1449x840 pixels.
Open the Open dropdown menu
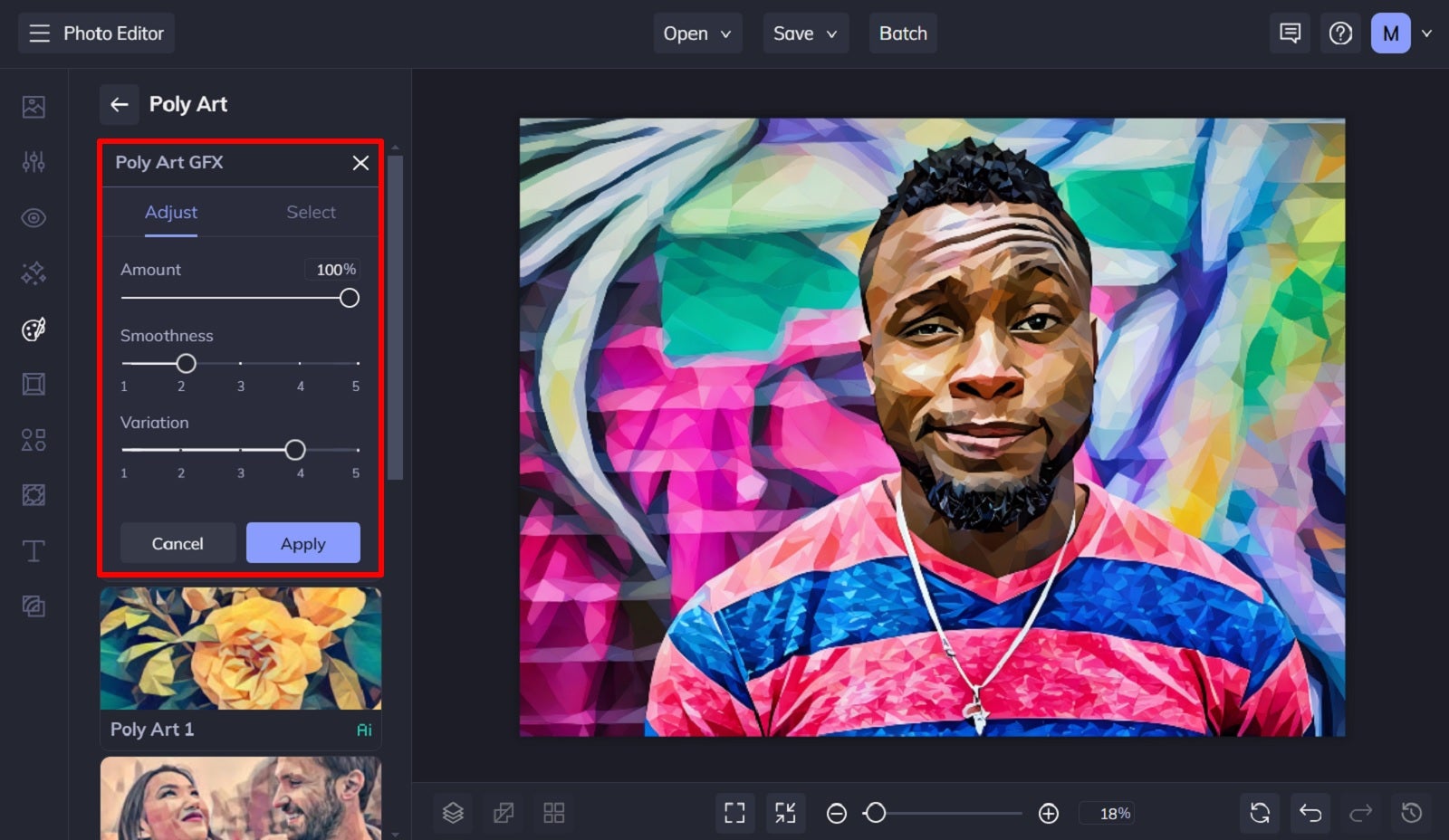point(696,33)
